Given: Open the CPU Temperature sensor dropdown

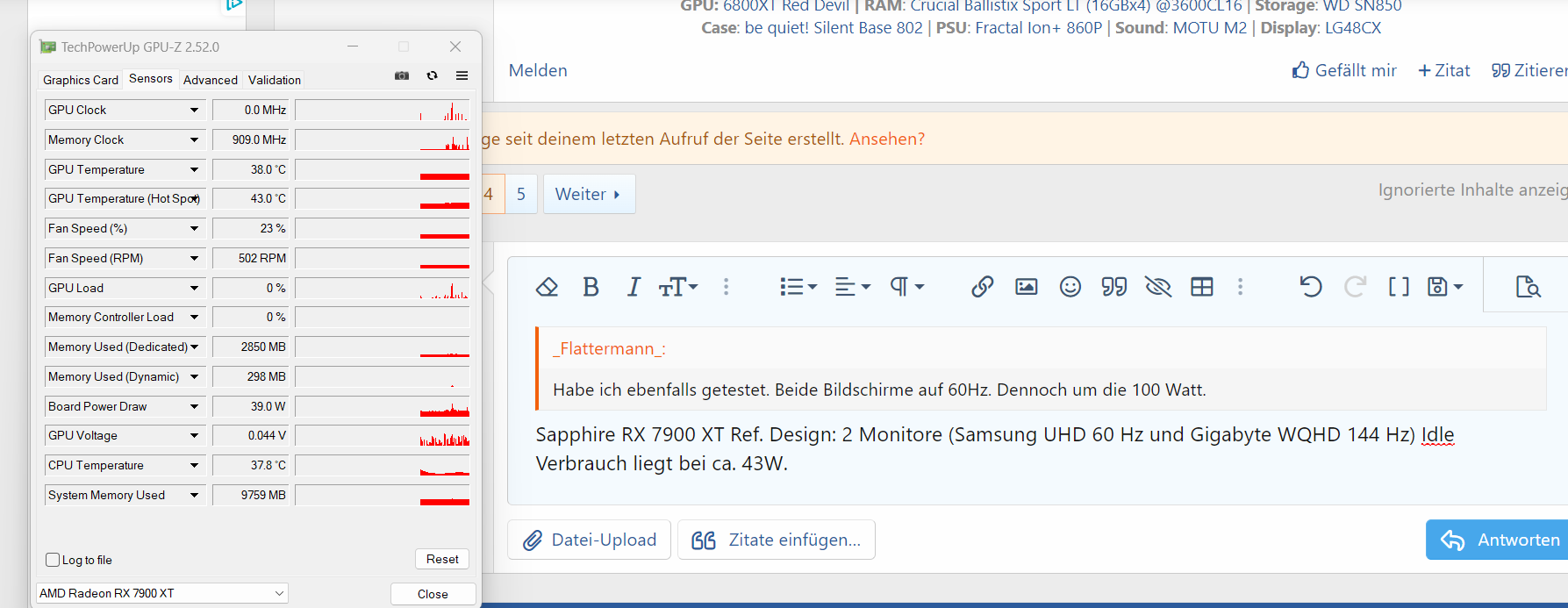Looking at the screenshot, I should point(194,465).
